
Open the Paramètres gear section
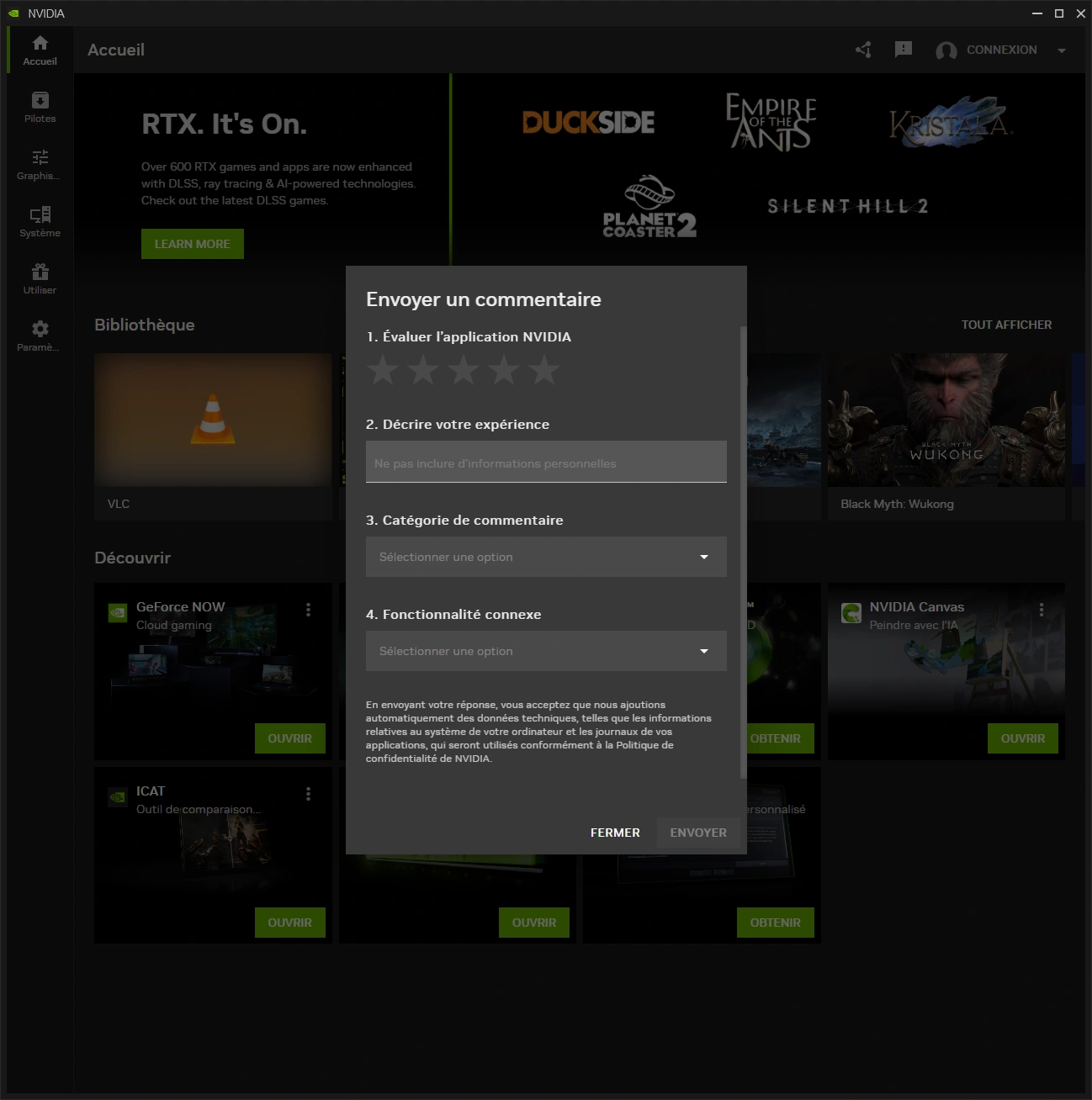40,336
